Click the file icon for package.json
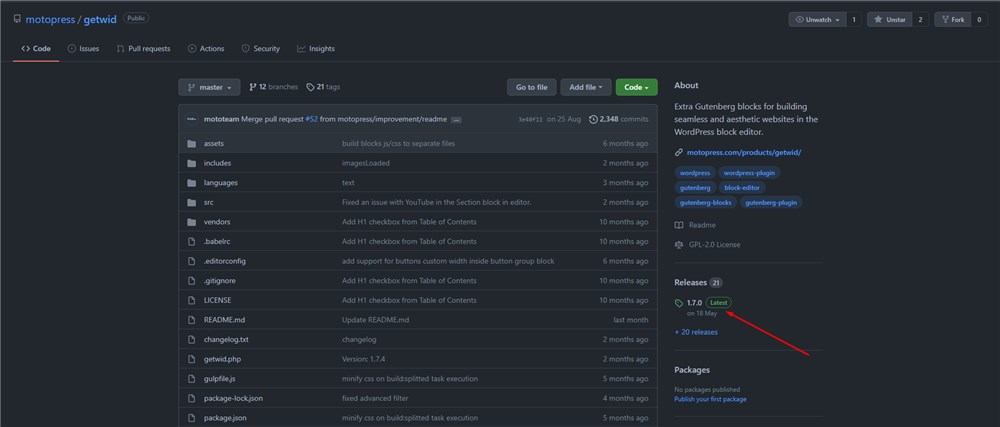The image size is (1000, 427). 191,418
